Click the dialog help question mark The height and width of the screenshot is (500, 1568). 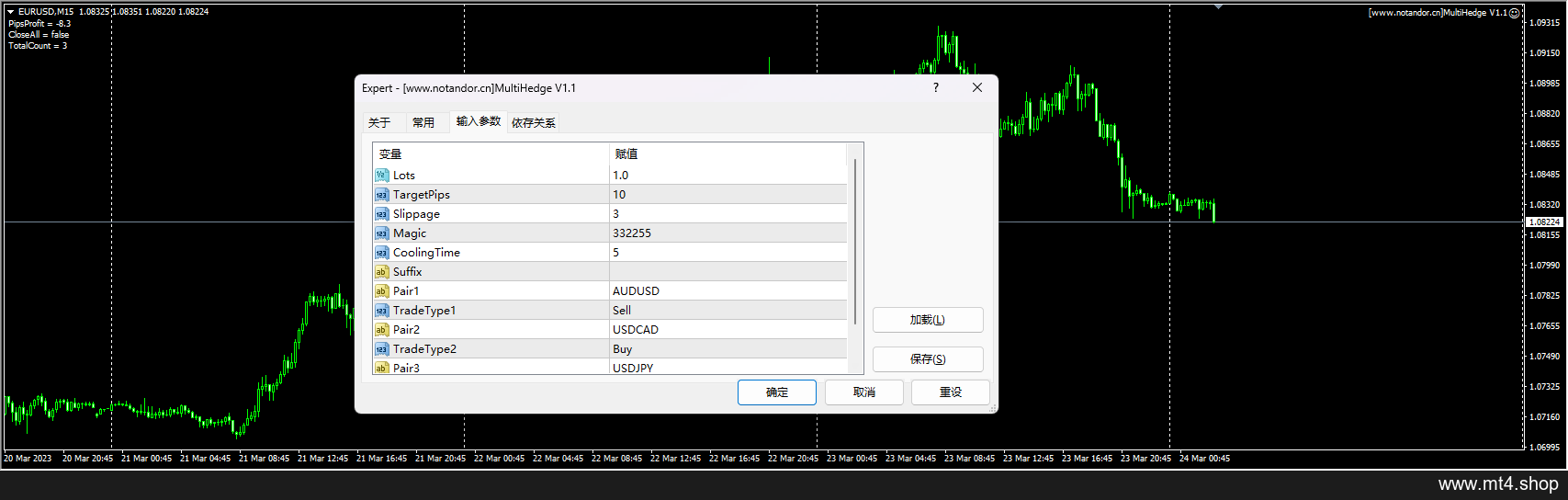pyautogui.click(x=936, y=87)
